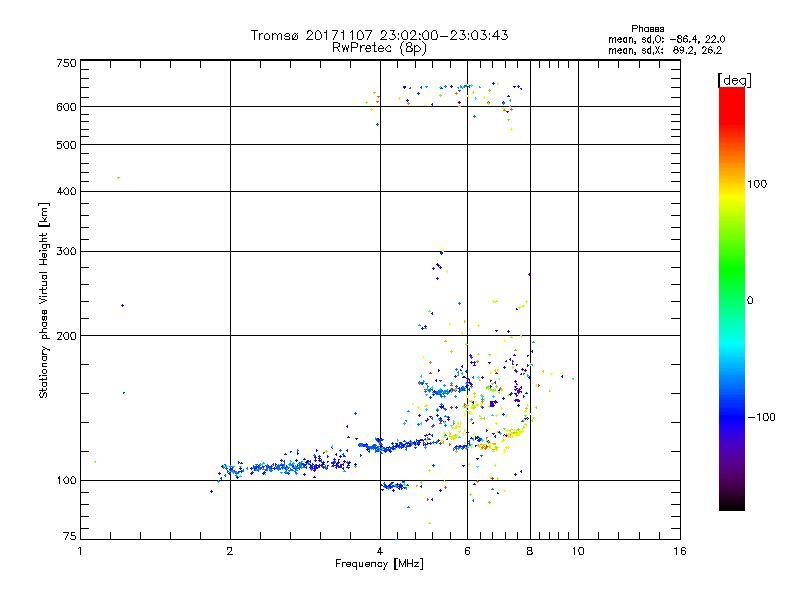The height and width of the screenshot is (600, 800).
Task: Click the plot title "Tromsø 20171107 23:02:00-23:03:43"
Action: (x=379, y=35)
